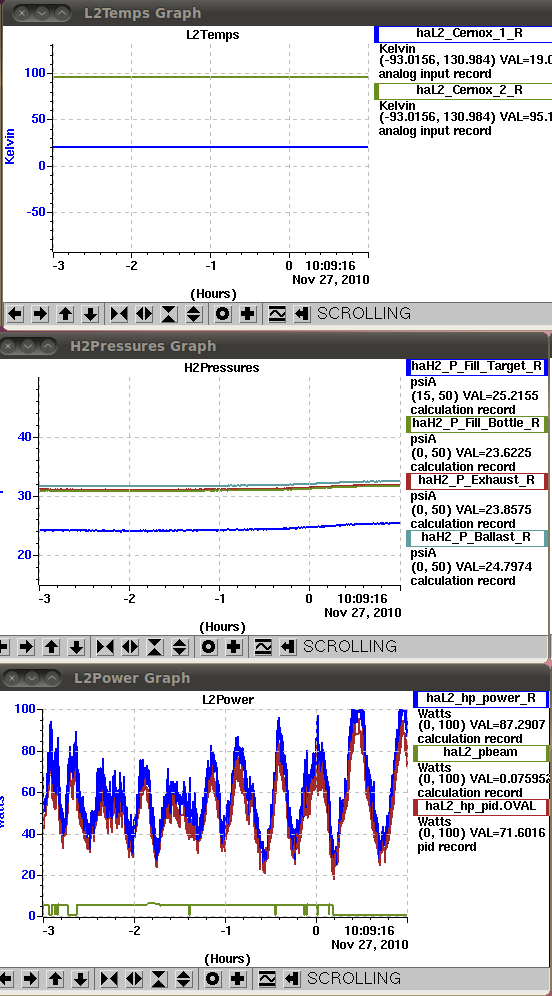Zoom in horizontally on H2Pressures graph
This screenshot has width=552, height=996.
click(105, 647)
